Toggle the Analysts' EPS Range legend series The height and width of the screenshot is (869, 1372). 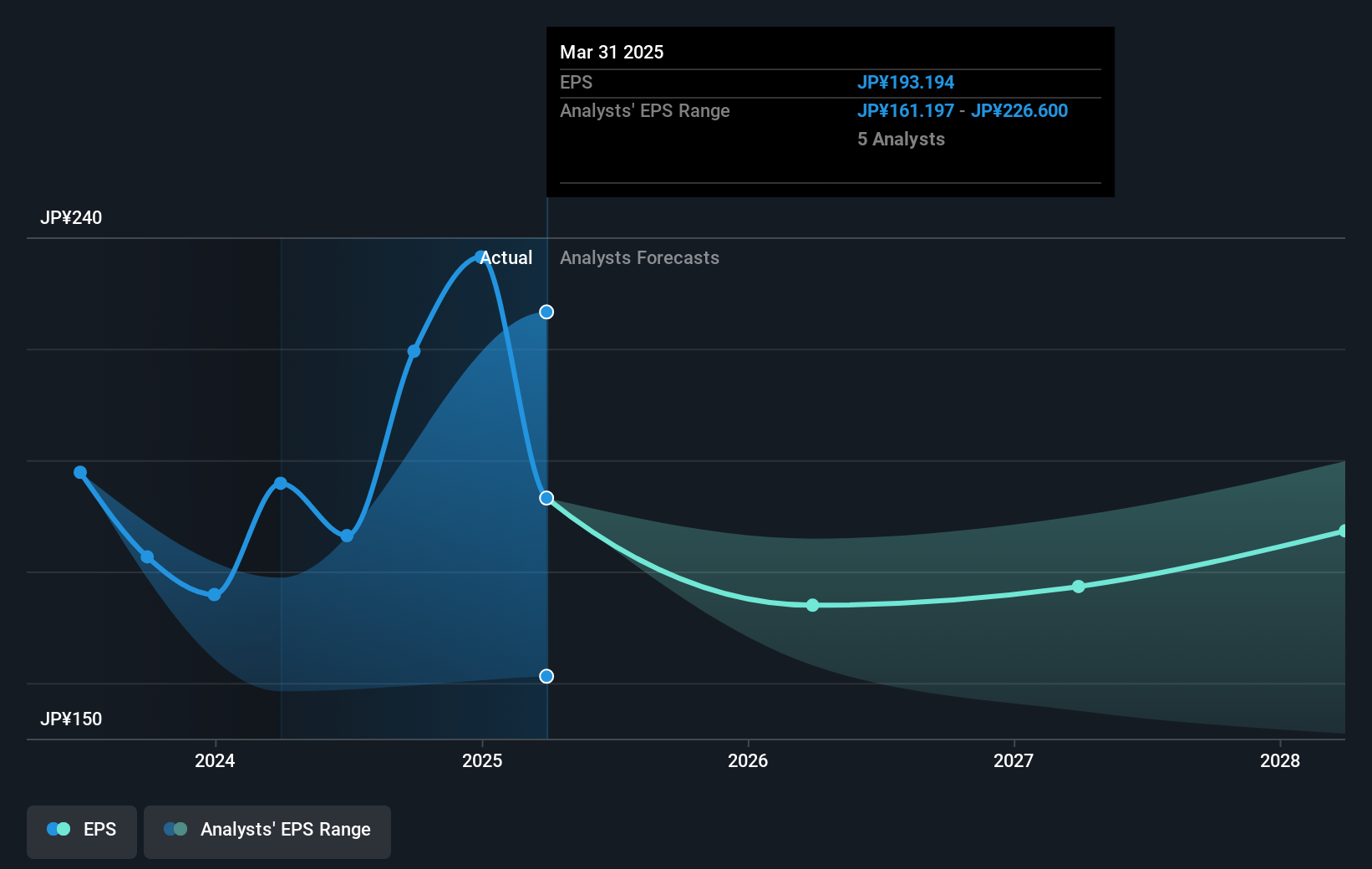(267, 831)
